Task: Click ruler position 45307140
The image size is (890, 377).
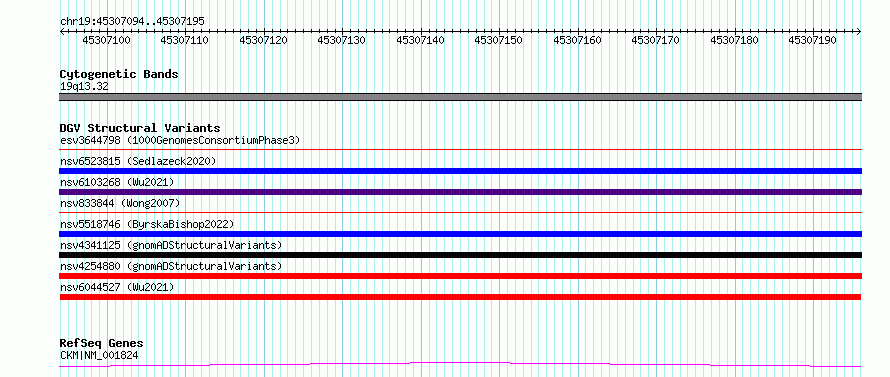Action: (420, 40)
